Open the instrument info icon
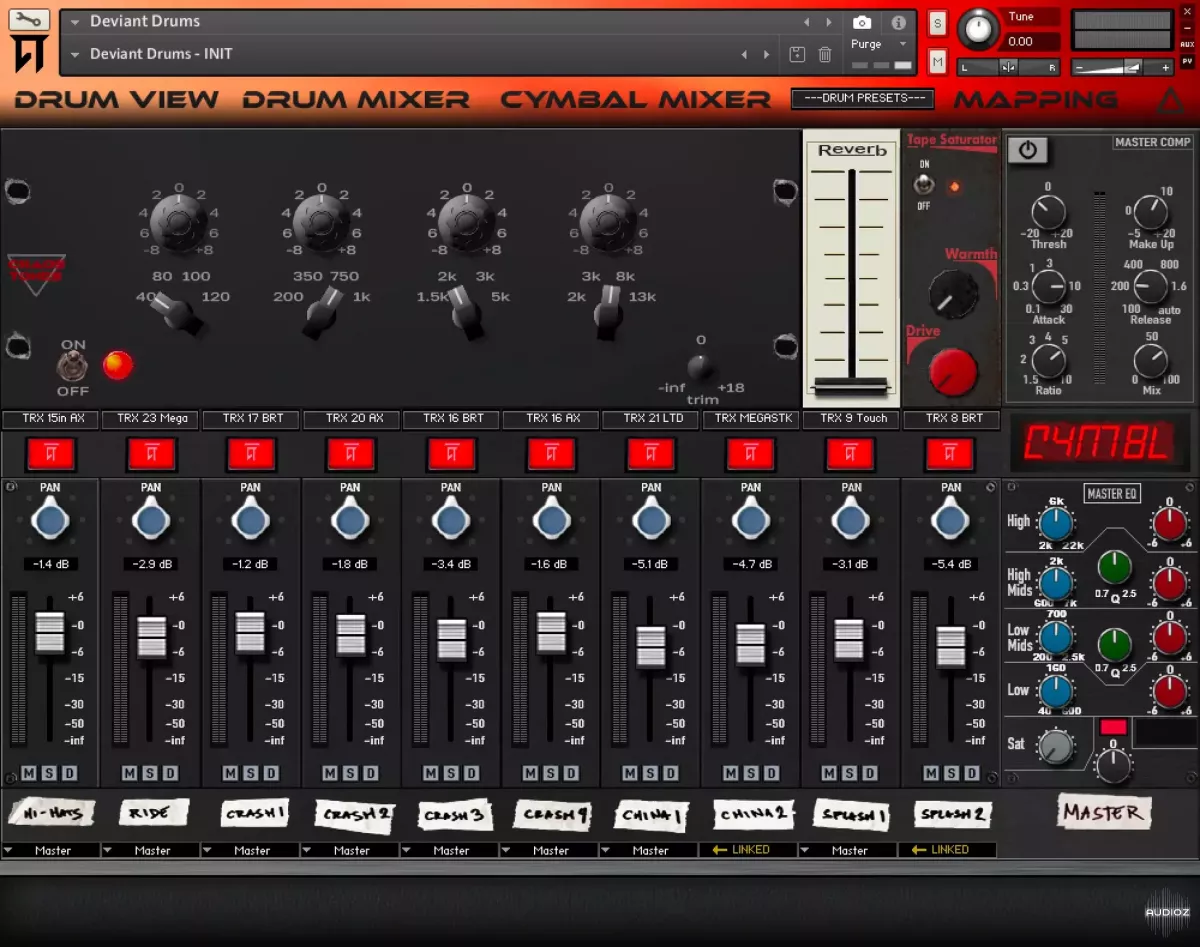The height and width of the screenshot is (947, 1200). tap(898, 22)
